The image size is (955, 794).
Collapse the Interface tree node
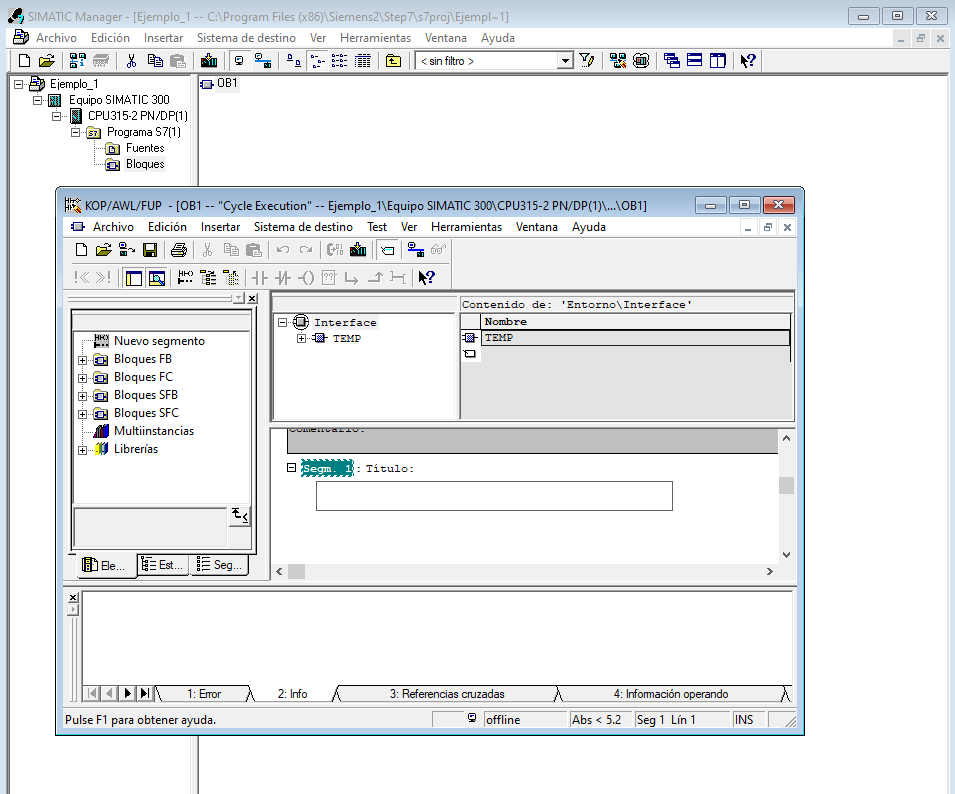[282, 323]
